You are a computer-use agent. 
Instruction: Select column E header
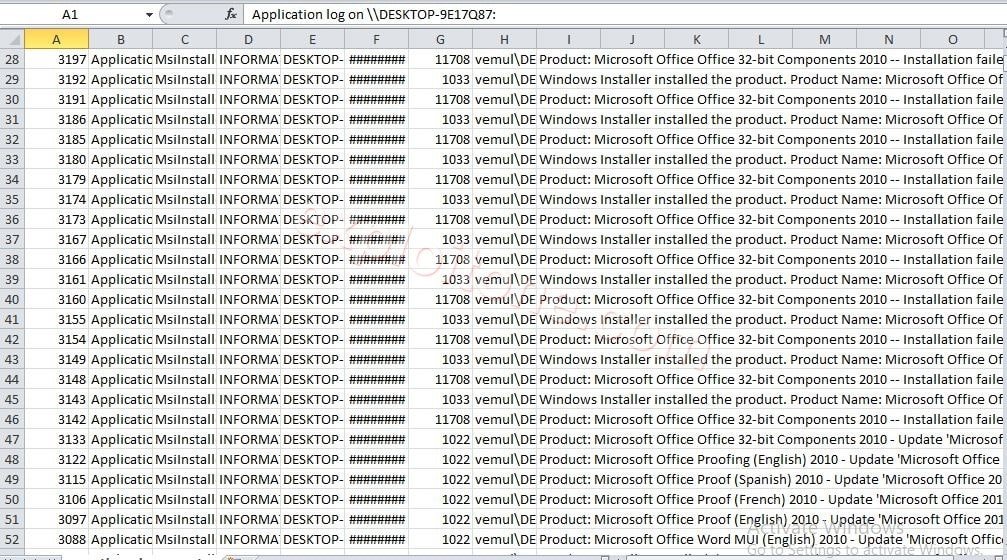[x=312, y=40]
